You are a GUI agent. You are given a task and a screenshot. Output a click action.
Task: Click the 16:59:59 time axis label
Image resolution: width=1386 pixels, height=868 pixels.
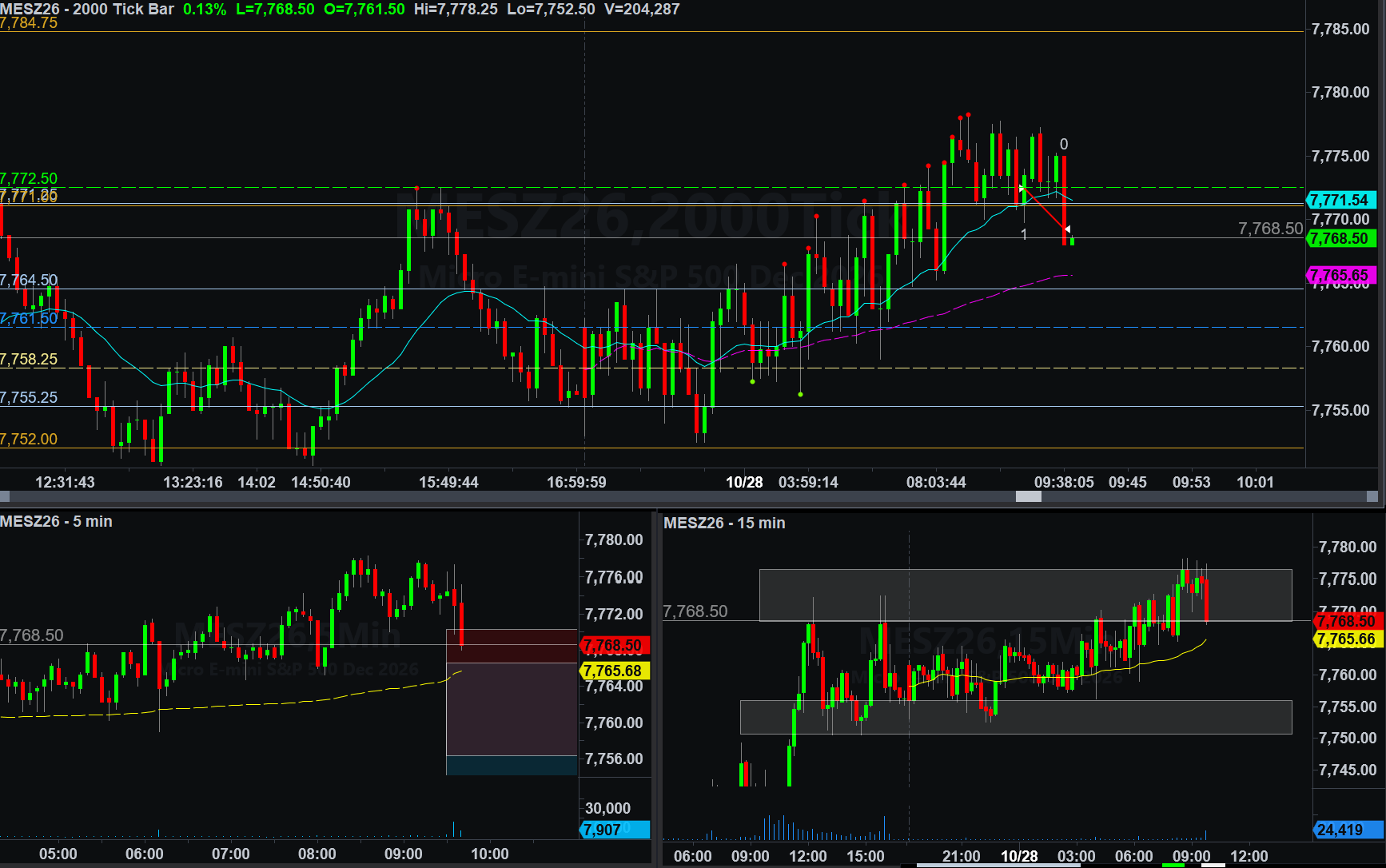[x=576, y=482]
